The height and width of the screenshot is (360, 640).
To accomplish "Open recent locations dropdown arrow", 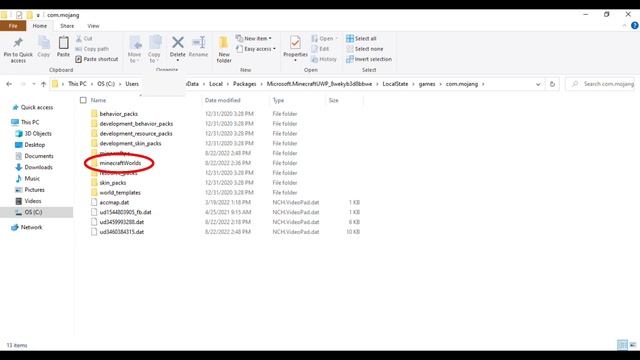I will pyautogui.click(x=33, y=84).
